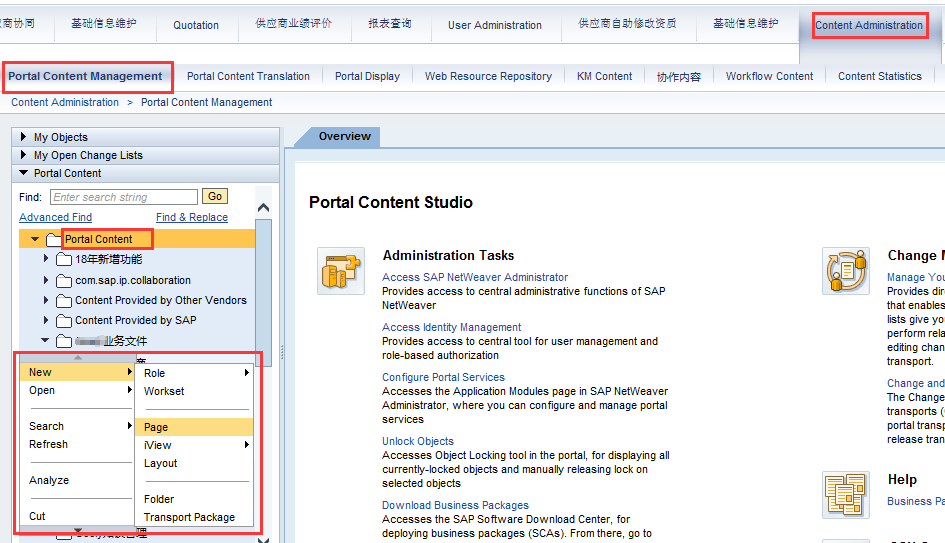Image resolution: width=945 pixels, height=543 pixels.
Task: Open the 报表查询 tab
Action: click(390, 24)
